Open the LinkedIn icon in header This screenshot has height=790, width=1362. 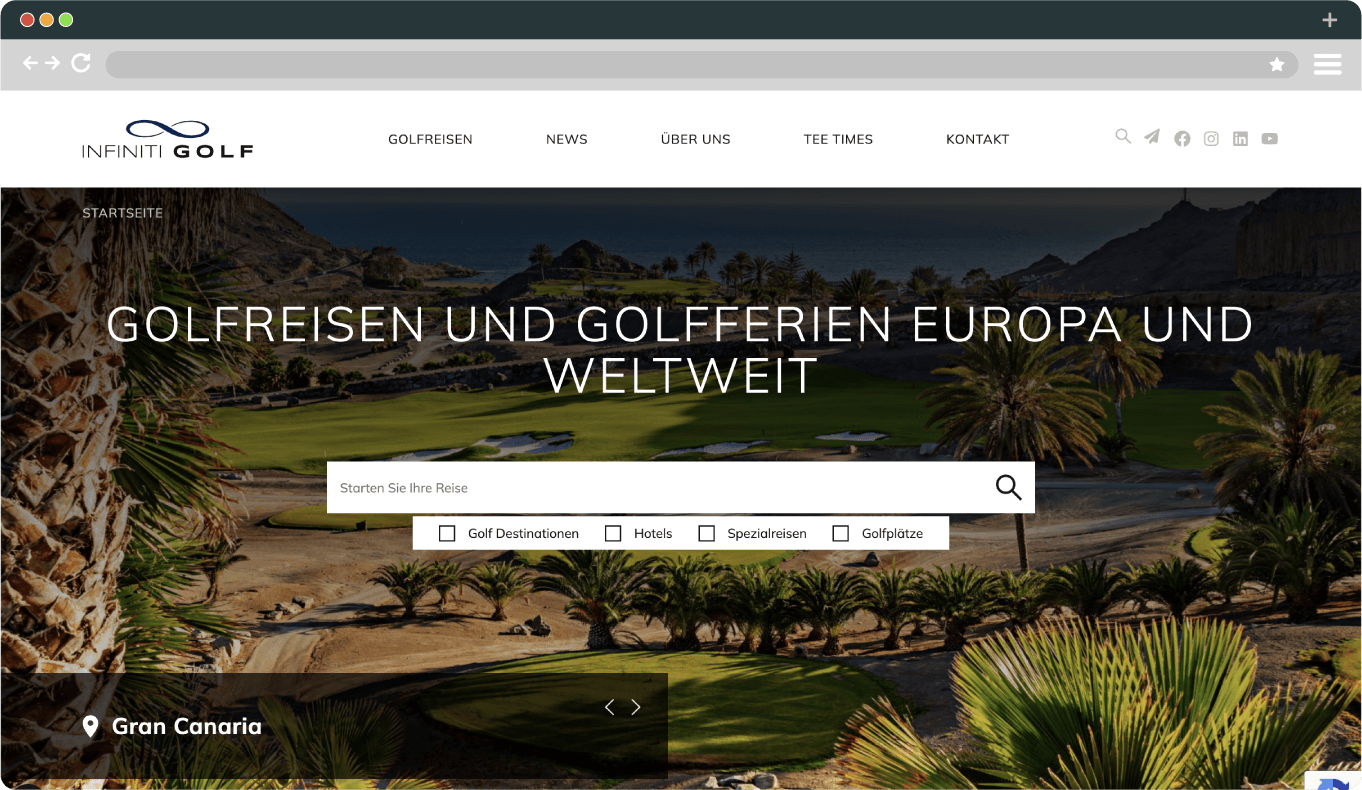[1240, 139]
